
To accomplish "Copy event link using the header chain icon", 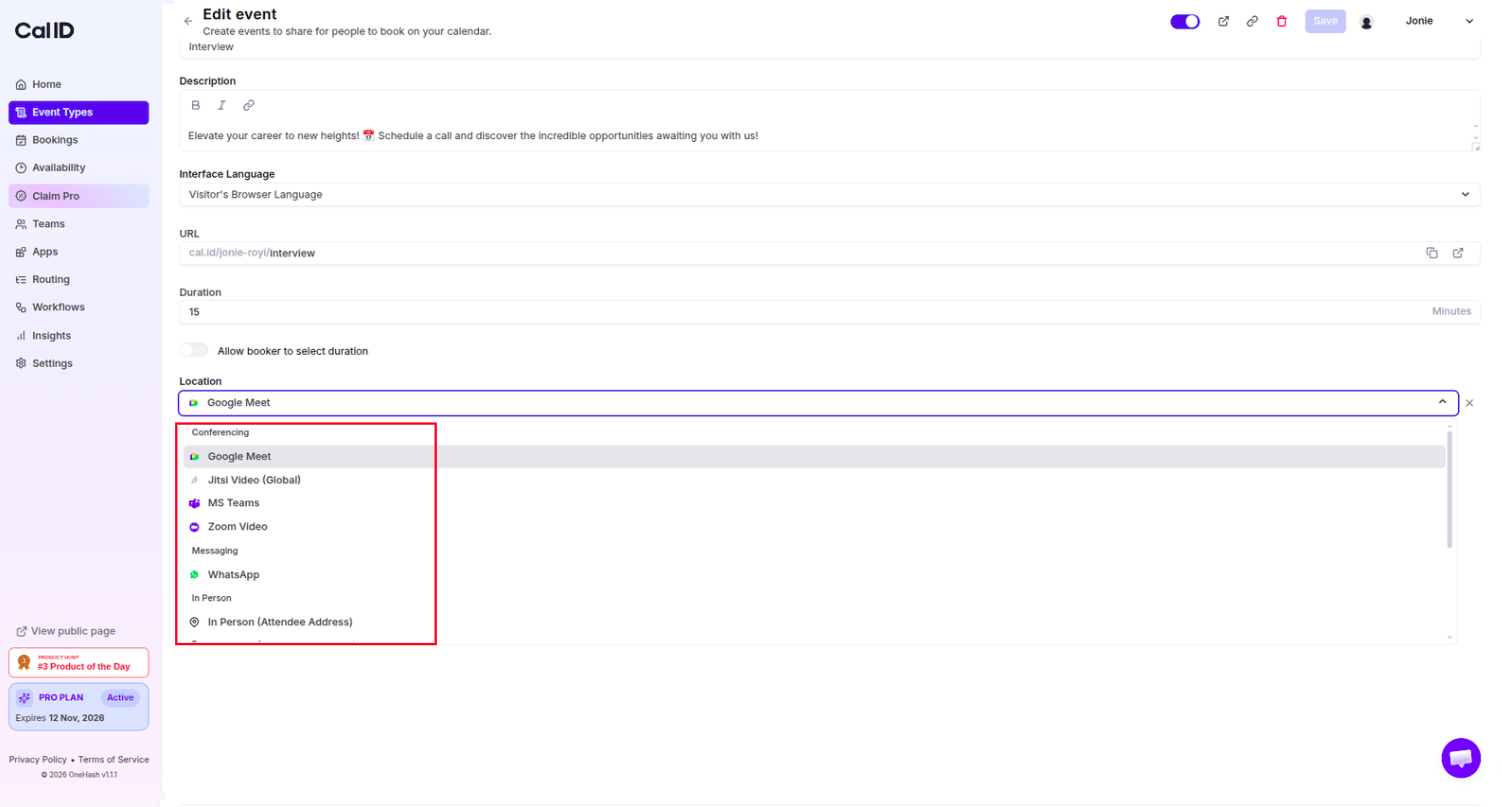I will tap(1252, 21).
